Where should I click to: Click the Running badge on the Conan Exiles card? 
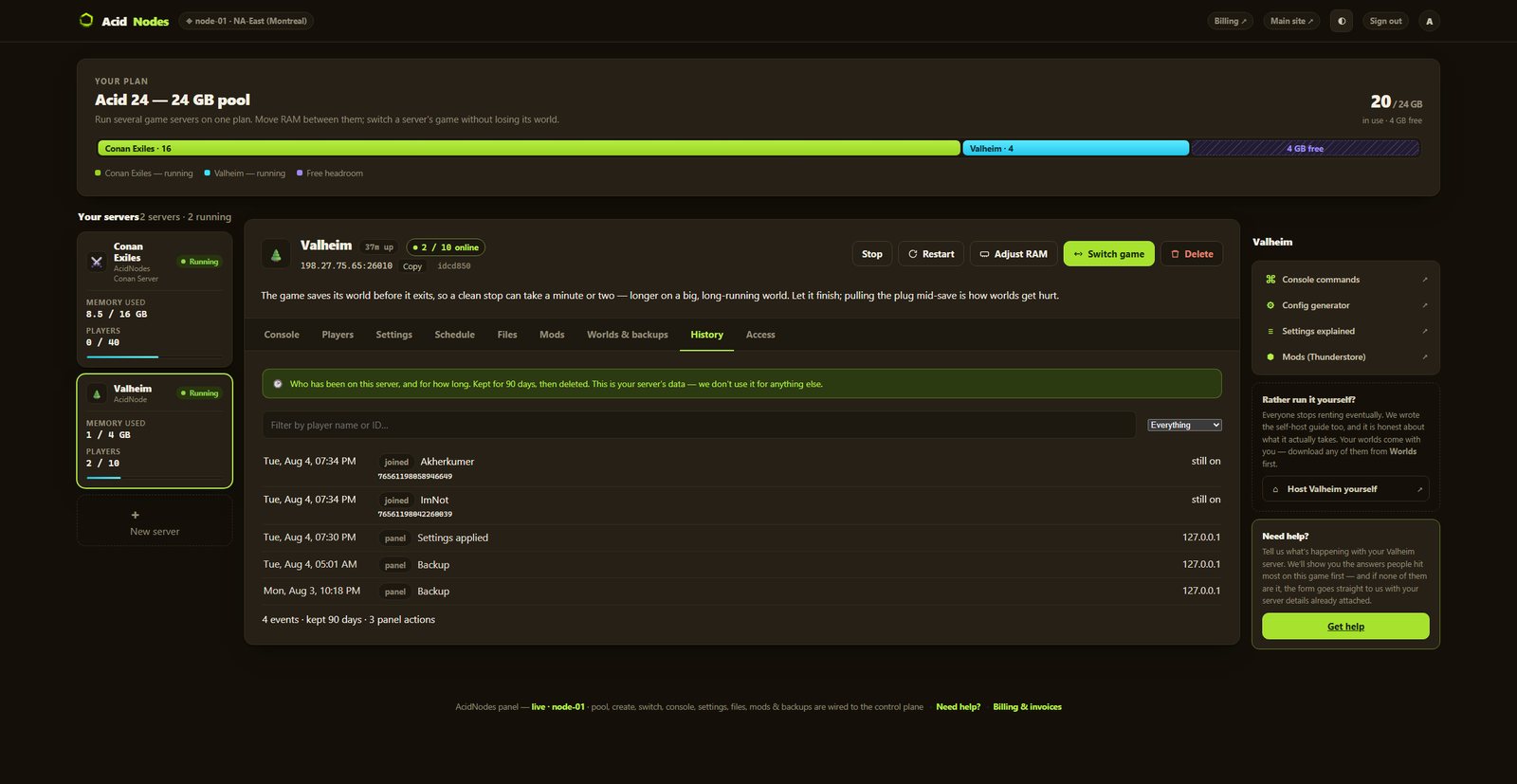pyautogui.click(x=199, y=262)
